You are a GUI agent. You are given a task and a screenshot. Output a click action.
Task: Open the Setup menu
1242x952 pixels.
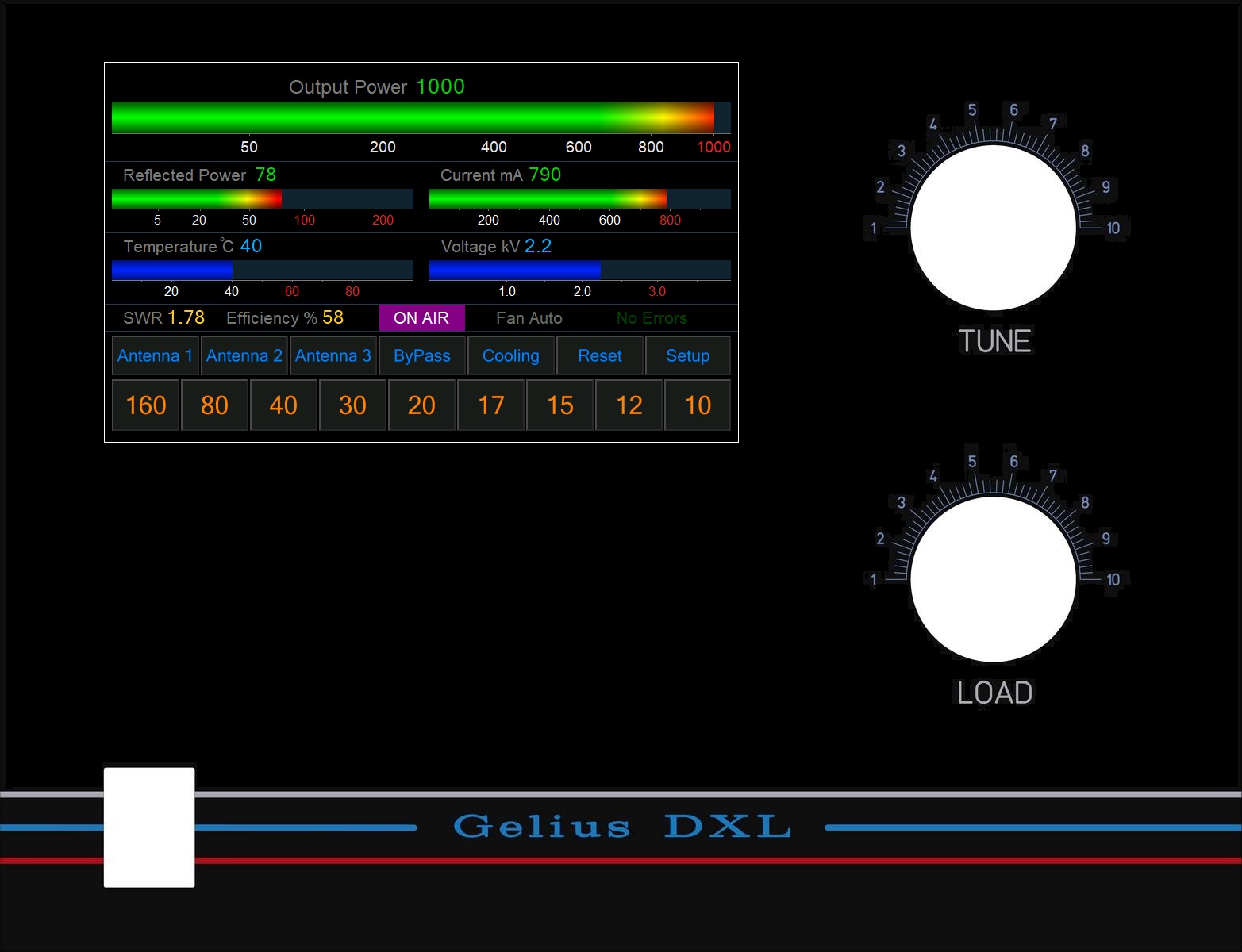[687, 355]
